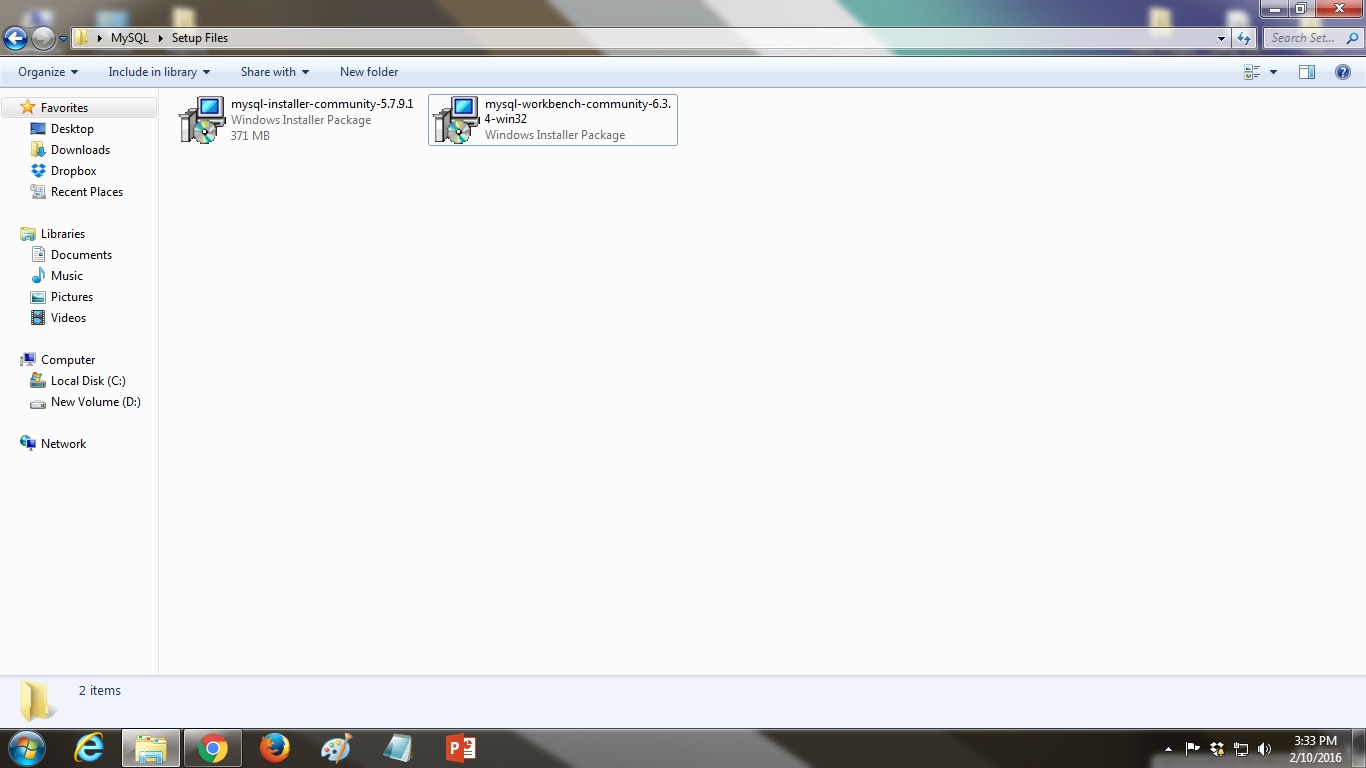Click the Back navigation arrow button
Viewport: 1366px width, 768px height.
click(x=15, y=38)
